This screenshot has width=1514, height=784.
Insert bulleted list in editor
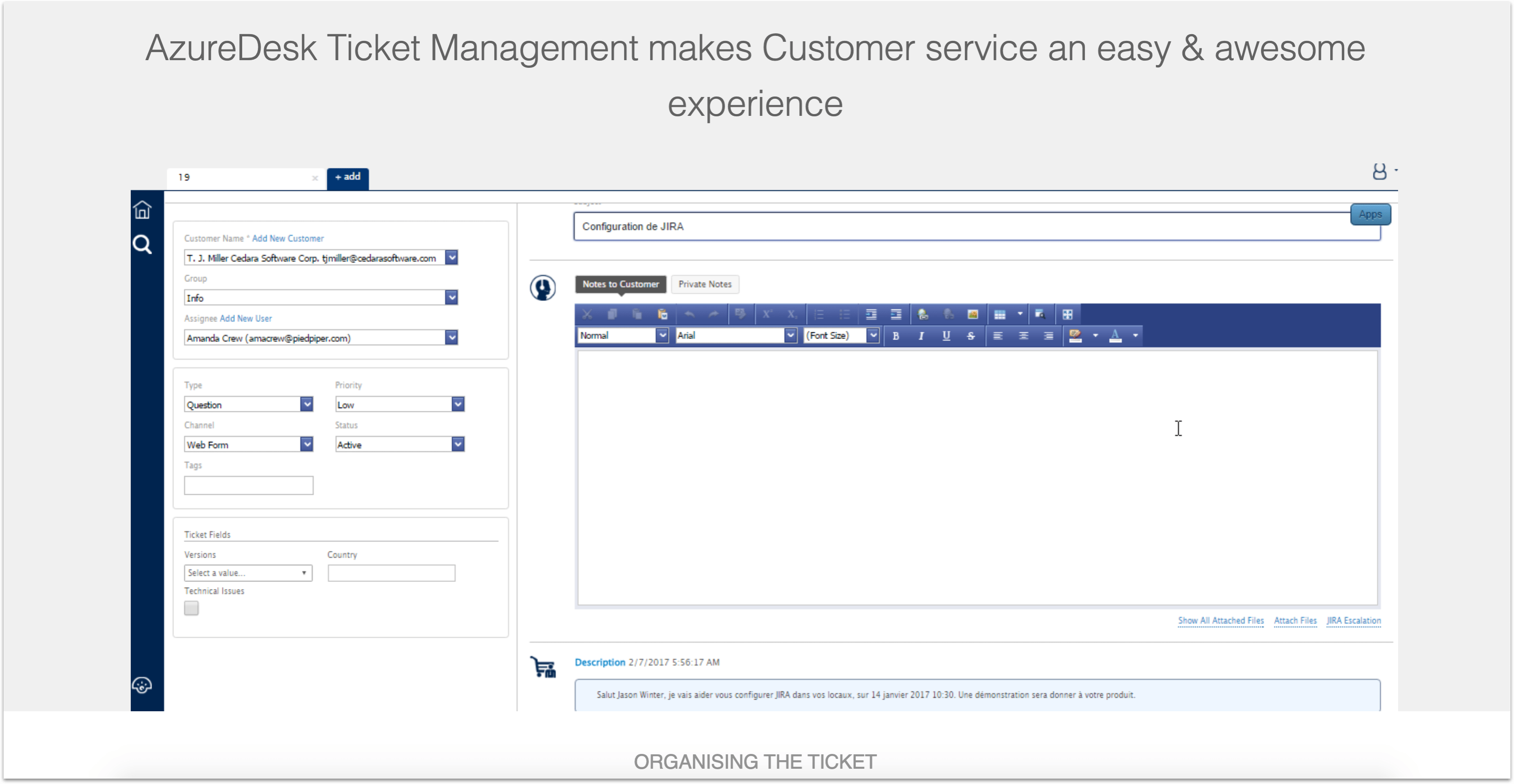[845, 314]
